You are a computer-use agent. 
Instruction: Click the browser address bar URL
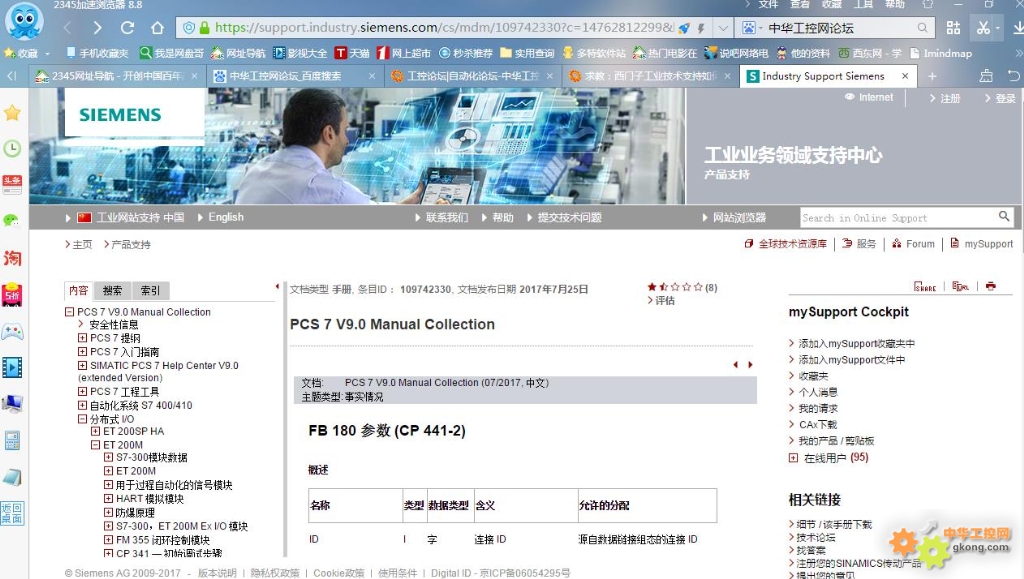(x=444, y=27)
